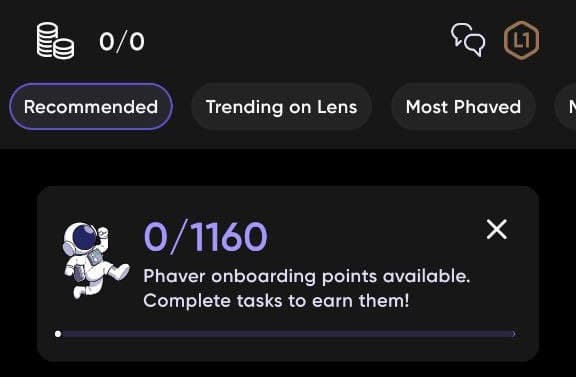Click the white dot on the progress bar
576x377 pixels.
click(x=58, y=334)
